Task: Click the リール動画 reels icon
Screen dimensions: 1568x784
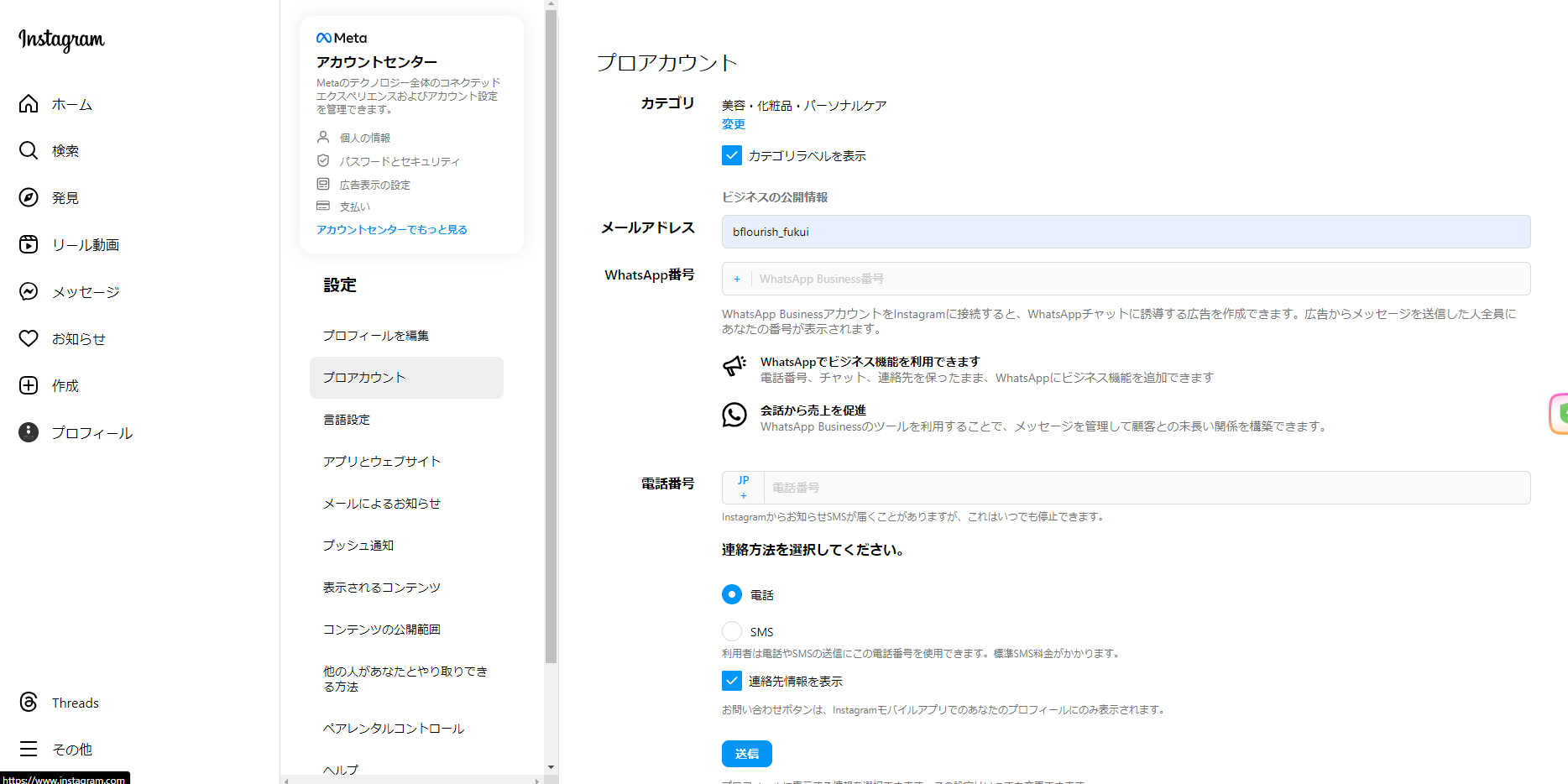Action: point(29,244)
